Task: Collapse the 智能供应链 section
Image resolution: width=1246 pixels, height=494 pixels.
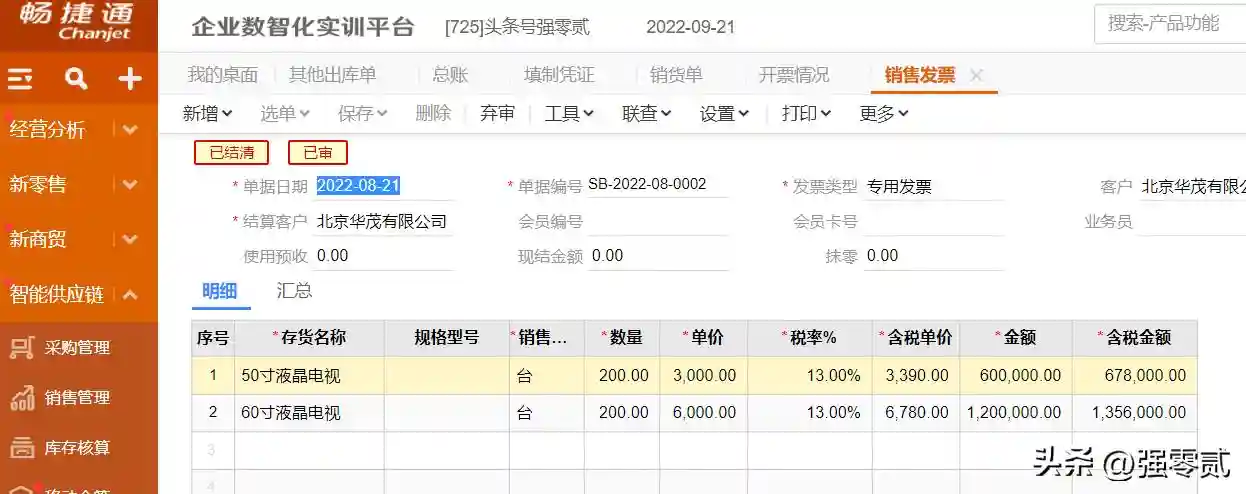Action: 130,295
